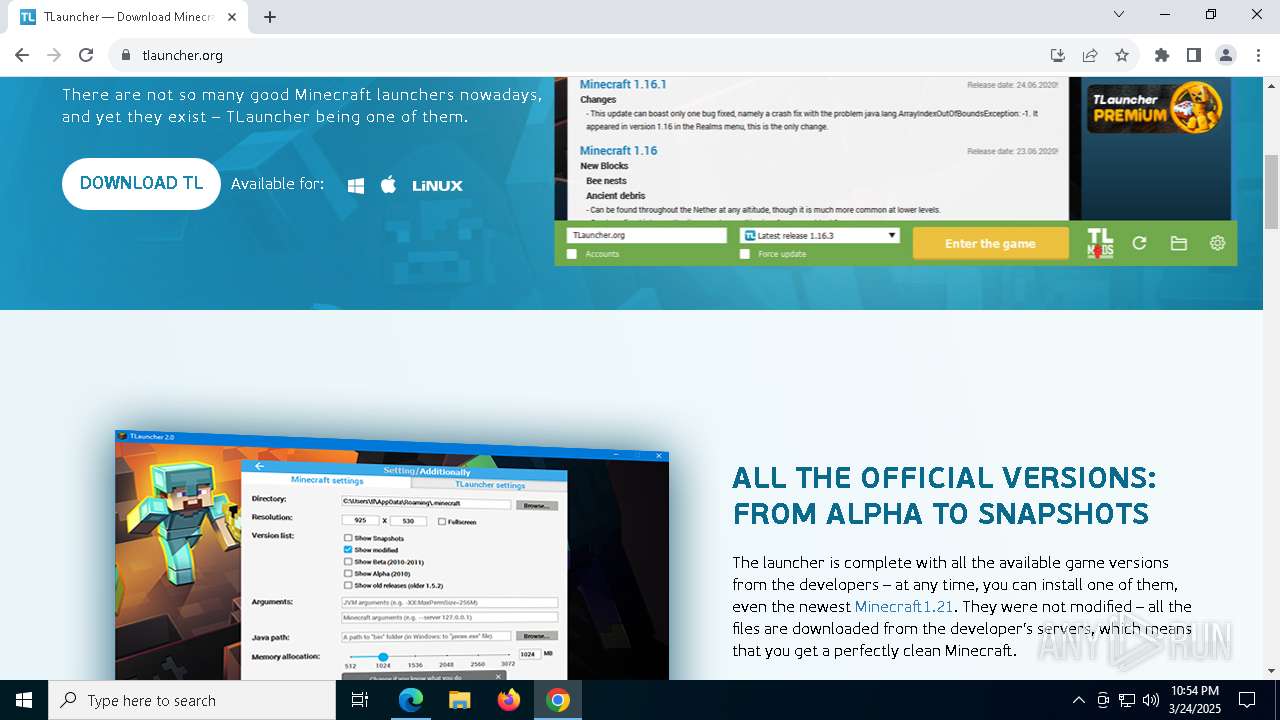Toggle the Fullscreen checkbox
Image resolution: width=1280 pixels, height=720 pixels.
coord(442,521)
